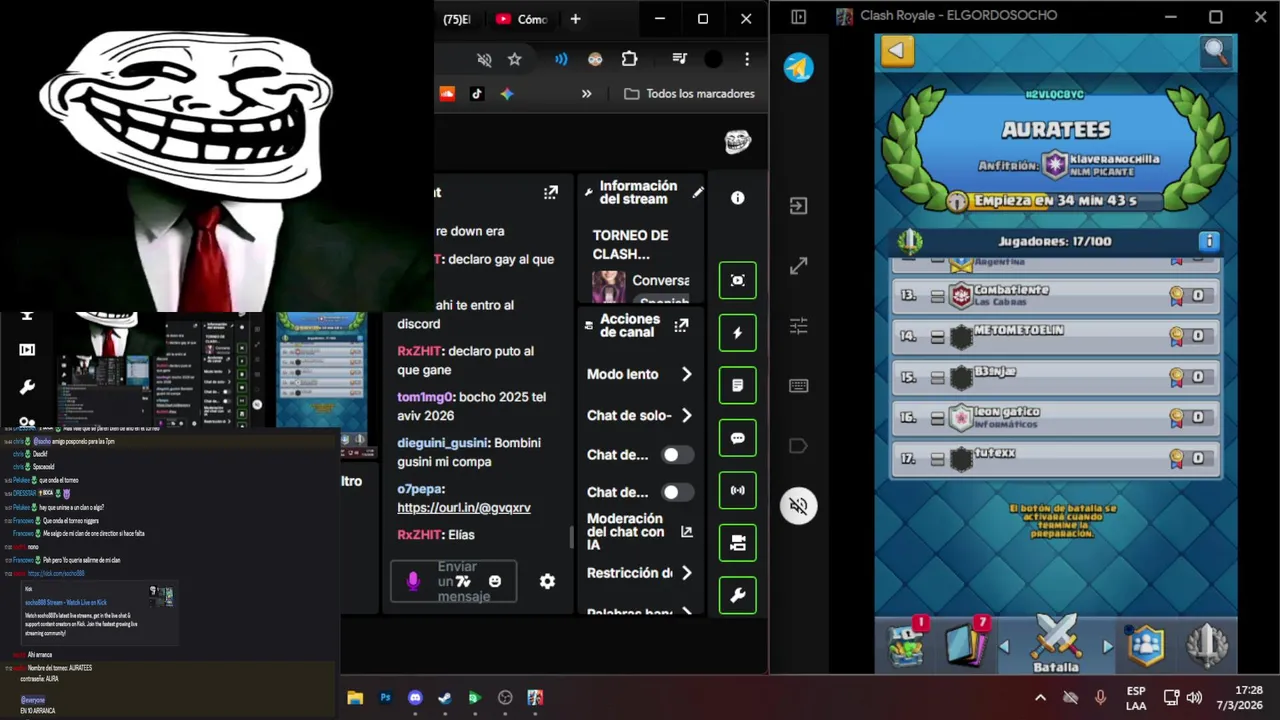This screenshot has width=1280, height=720.
Task: Click the green wrench tools button
Action: click(738, 596)
